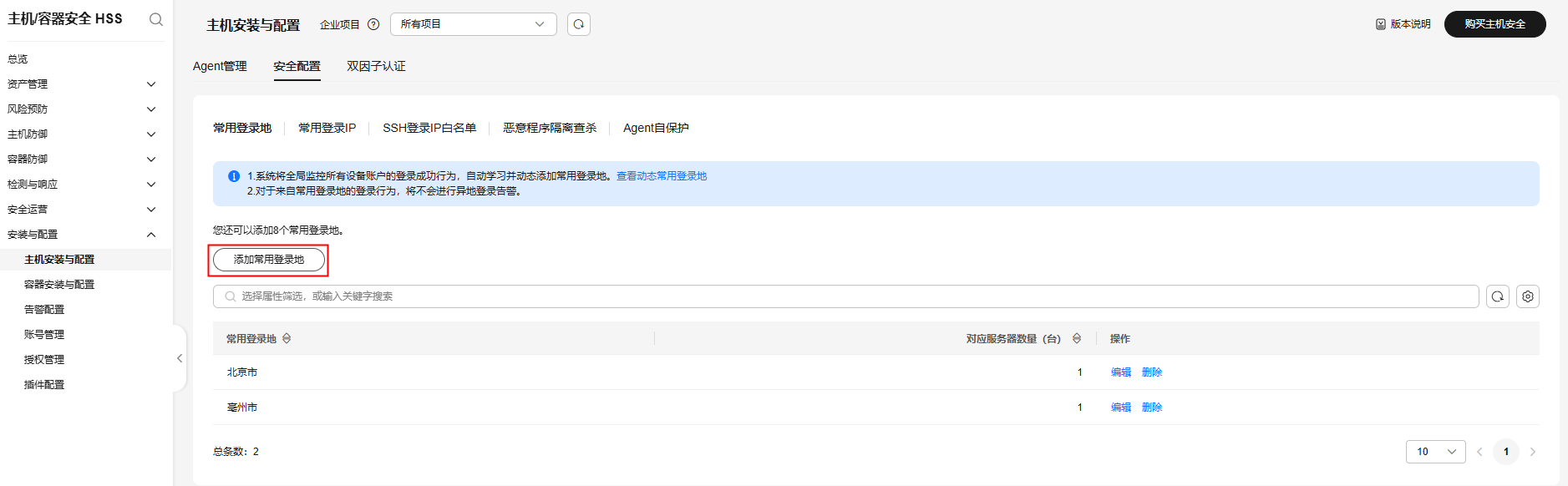The height and width of the screenshot is (486, 1568).
Task: Open table column settings gear
Action: pyautogui.click(x=1528, y=296)
